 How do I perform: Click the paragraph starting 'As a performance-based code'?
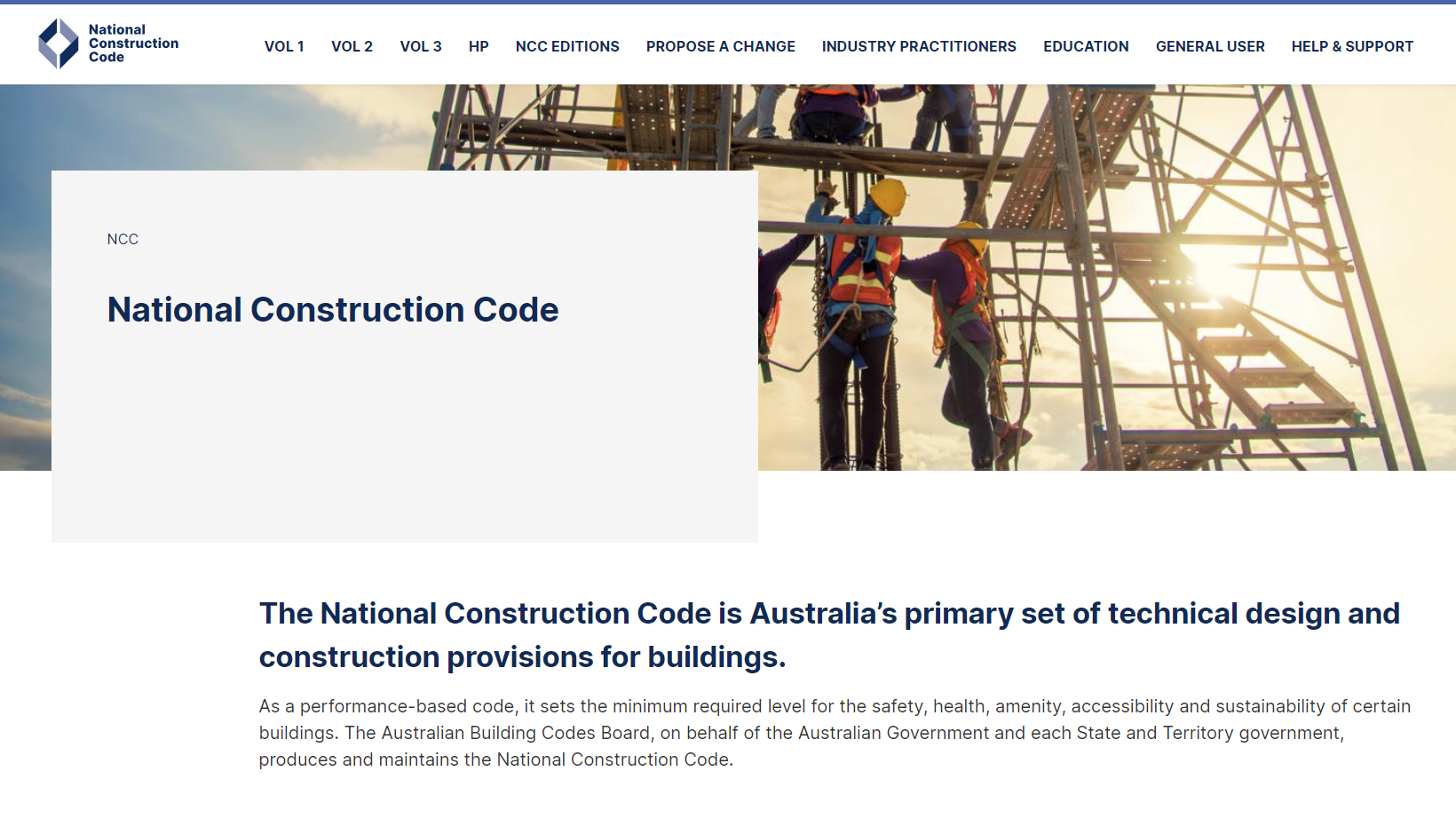(835, 733)
